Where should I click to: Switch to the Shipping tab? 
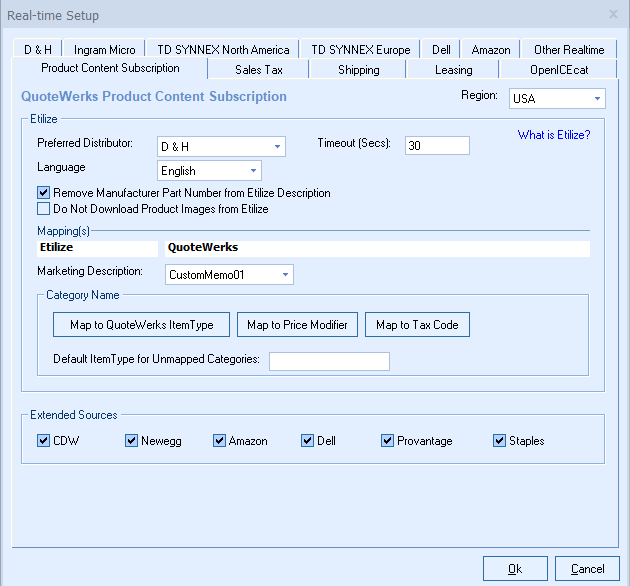[358, 70]
